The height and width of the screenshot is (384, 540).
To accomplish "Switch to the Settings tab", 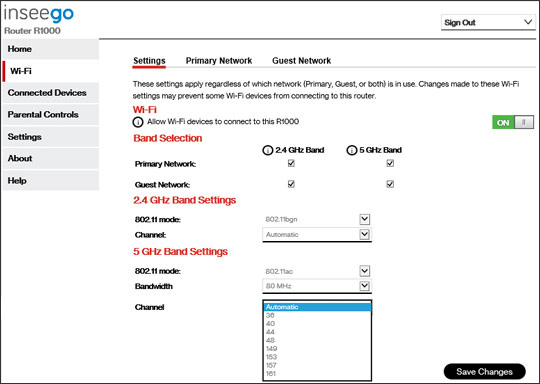I will [149, 61].
